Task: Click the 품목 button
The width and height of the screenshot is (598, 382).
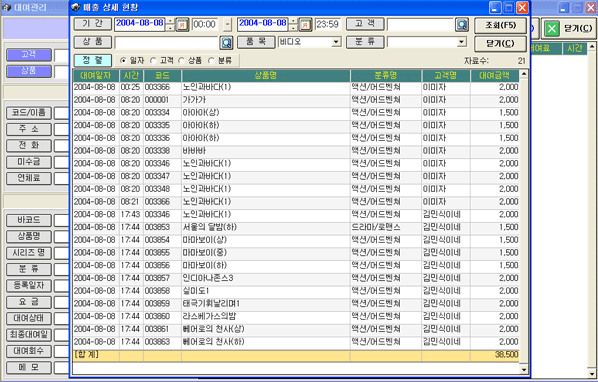Action: (x=256, y=42)
